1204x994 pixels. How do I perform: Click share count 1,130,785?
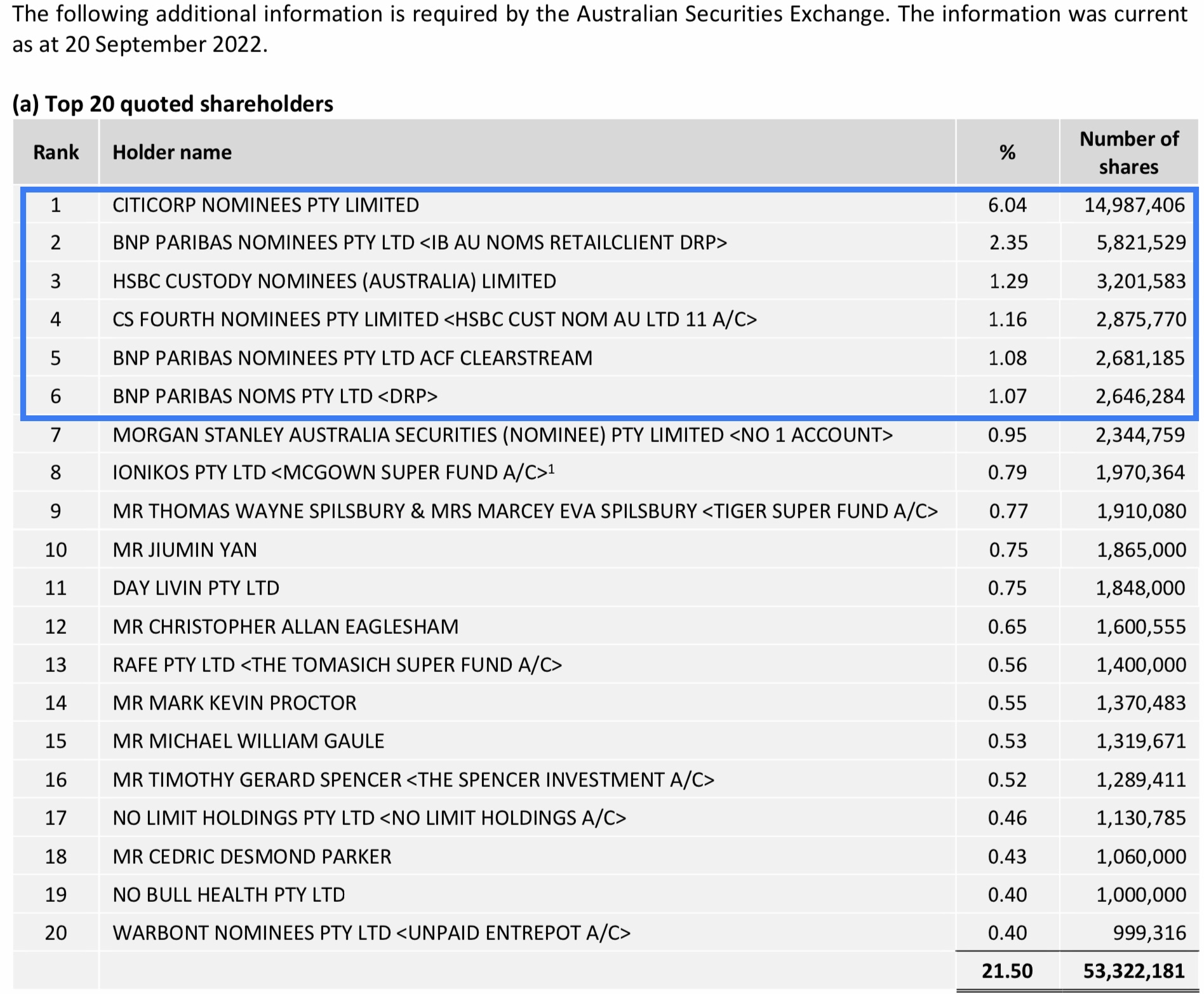(1141, 818)
